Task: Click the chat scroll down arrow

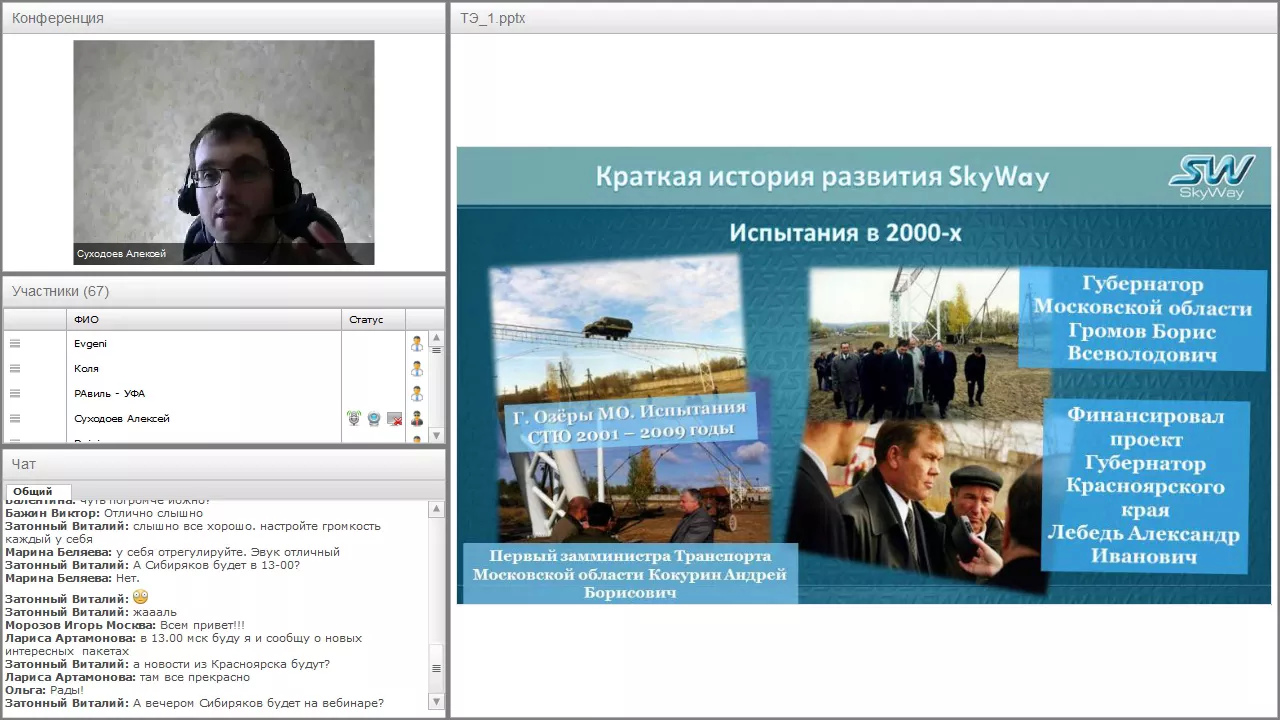Action: [x=437, y=702]
